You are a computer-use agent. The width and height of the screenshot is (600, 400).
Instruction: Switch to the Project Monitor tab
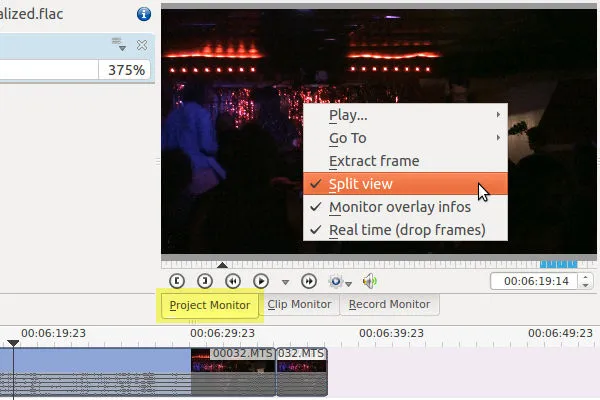tap(210, 305)
